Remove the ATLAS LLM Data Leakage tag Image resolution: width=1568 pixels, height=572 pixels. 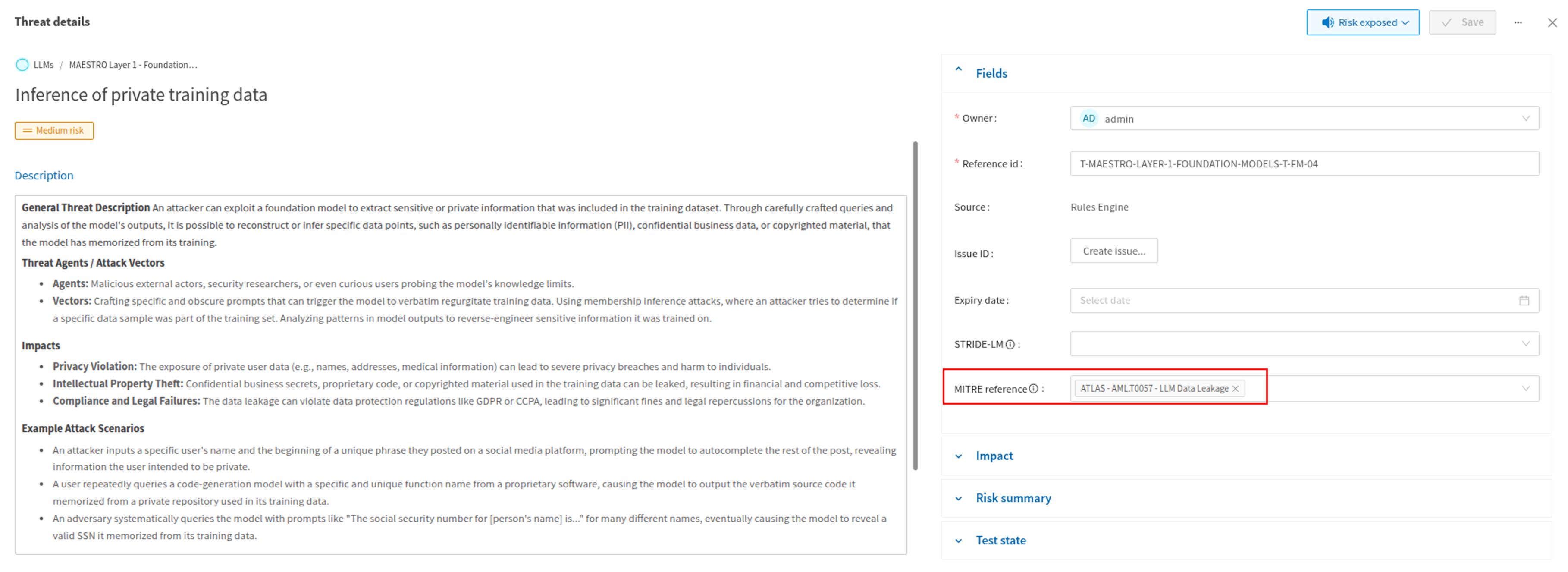1235,389
